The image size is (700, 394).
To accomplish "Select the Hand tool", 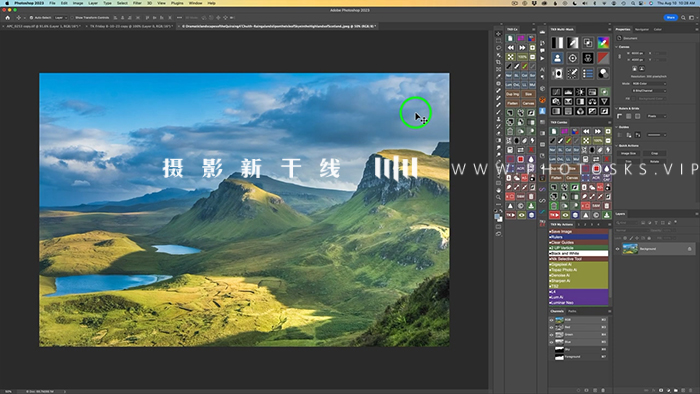I will (x=498, y=190).
